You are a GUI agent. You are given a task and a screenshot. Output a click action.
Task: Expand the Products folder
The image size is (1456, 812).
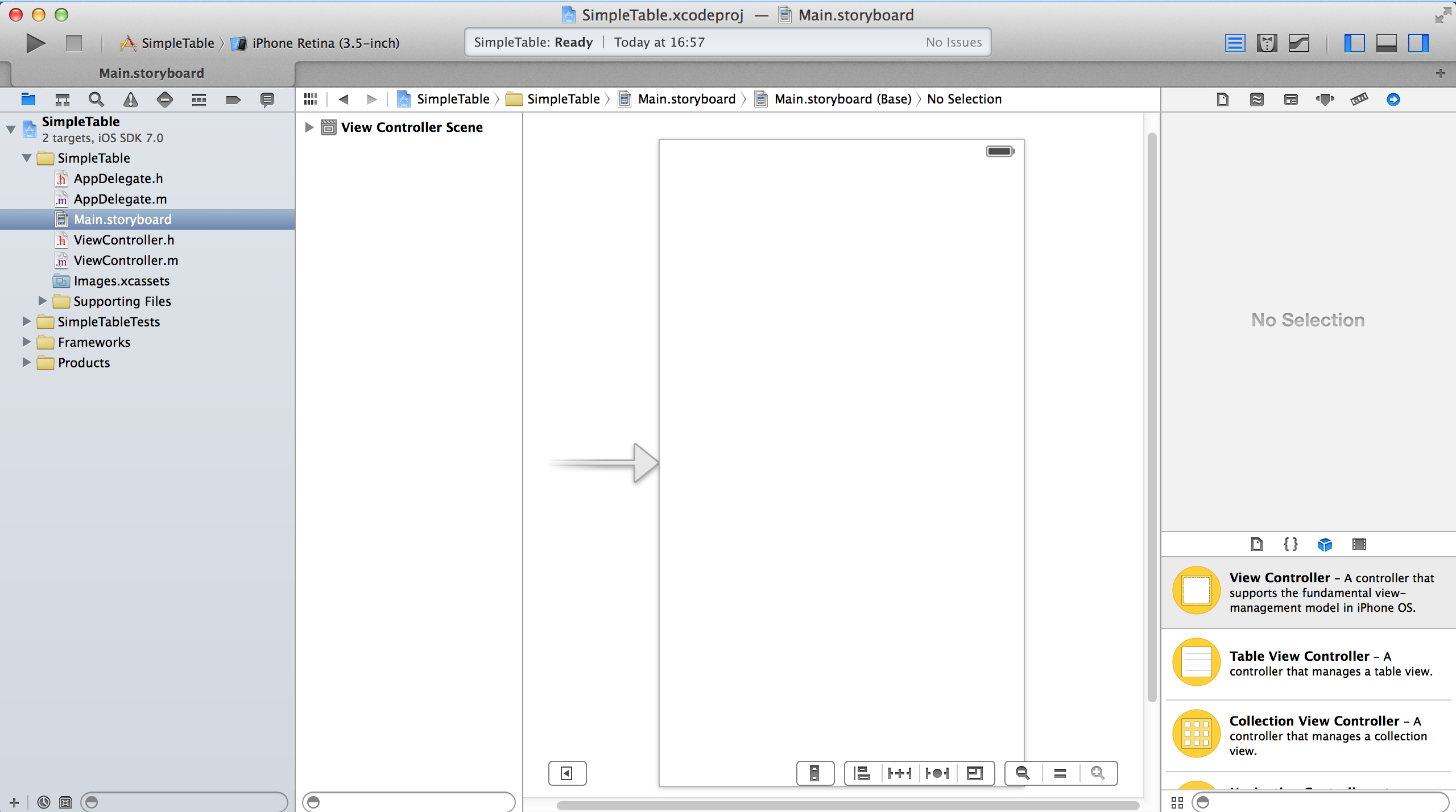coord(27,362)
